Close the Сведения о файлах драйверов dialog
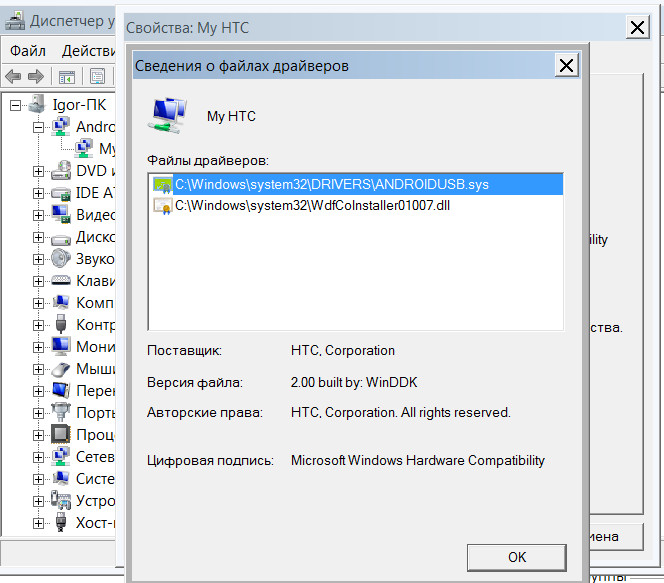The width and height of the screenshot is (664, 583). 567,66
